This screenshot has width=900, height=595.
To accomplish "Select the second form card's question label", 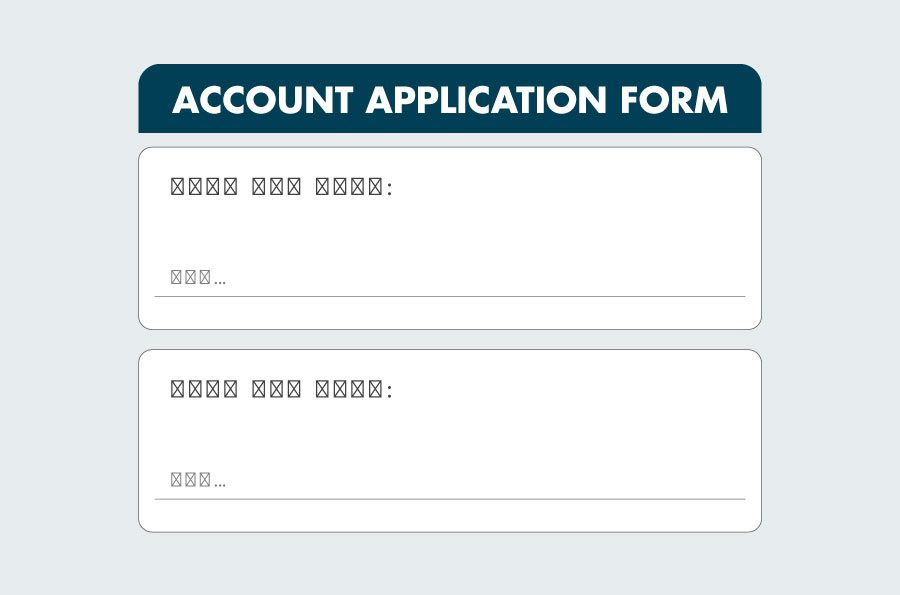I will 283,389.
